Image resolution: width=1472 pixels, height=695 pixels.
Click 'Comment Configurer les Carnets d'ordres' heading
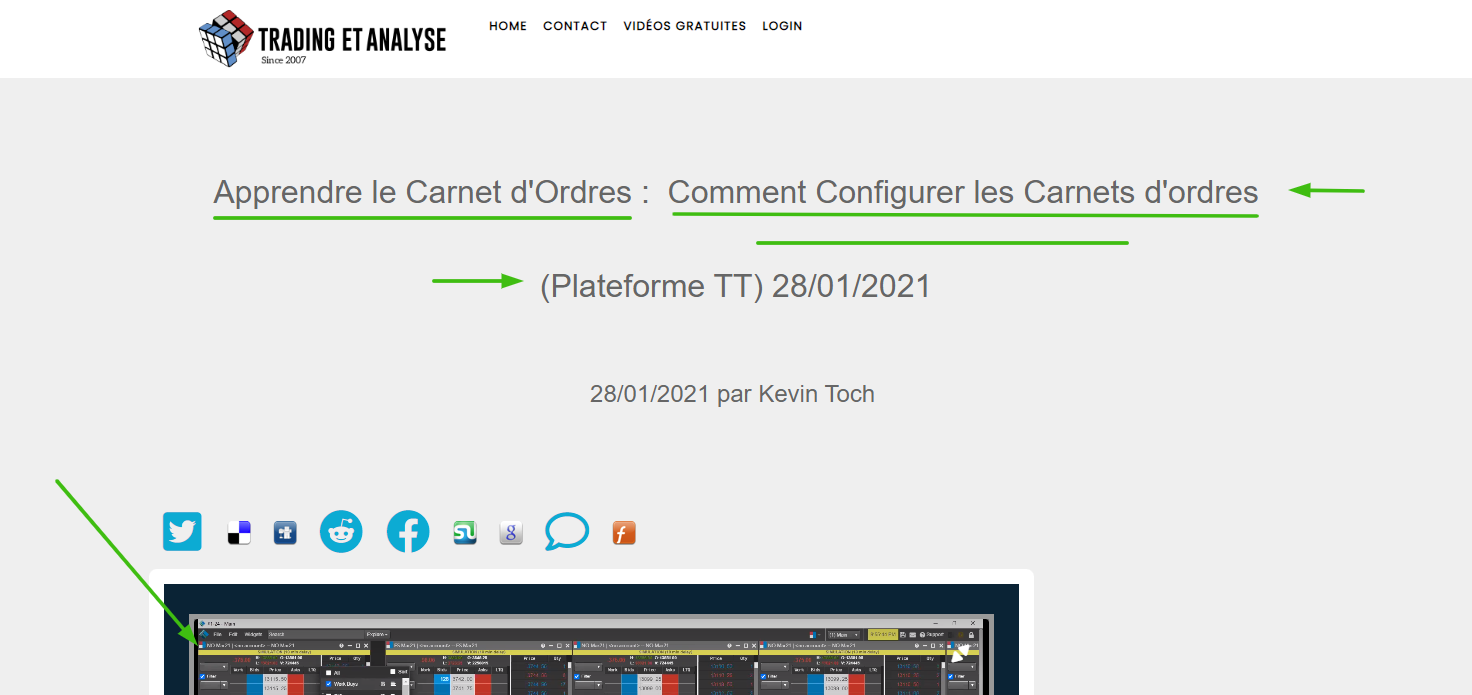(963, 192)
